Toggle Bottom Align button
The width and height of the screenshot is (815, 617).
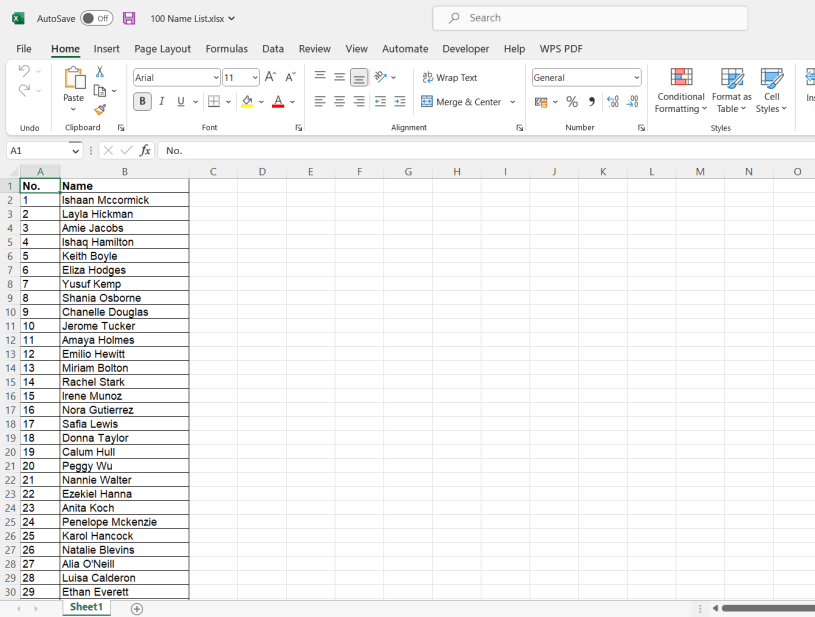coord(359,77)
